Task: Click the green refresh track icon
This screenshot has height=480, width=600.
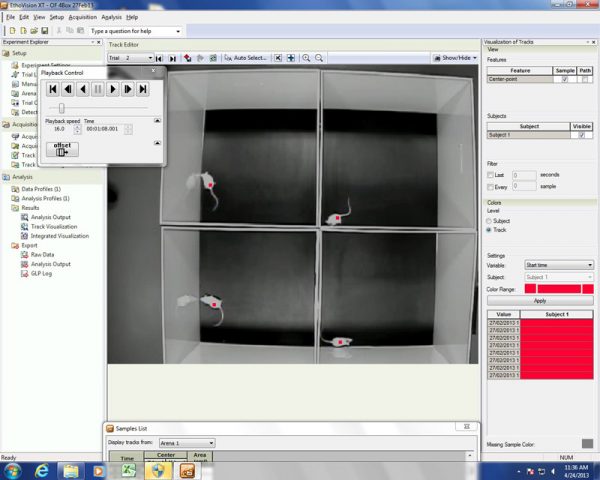Action: (x=213, y=58)
